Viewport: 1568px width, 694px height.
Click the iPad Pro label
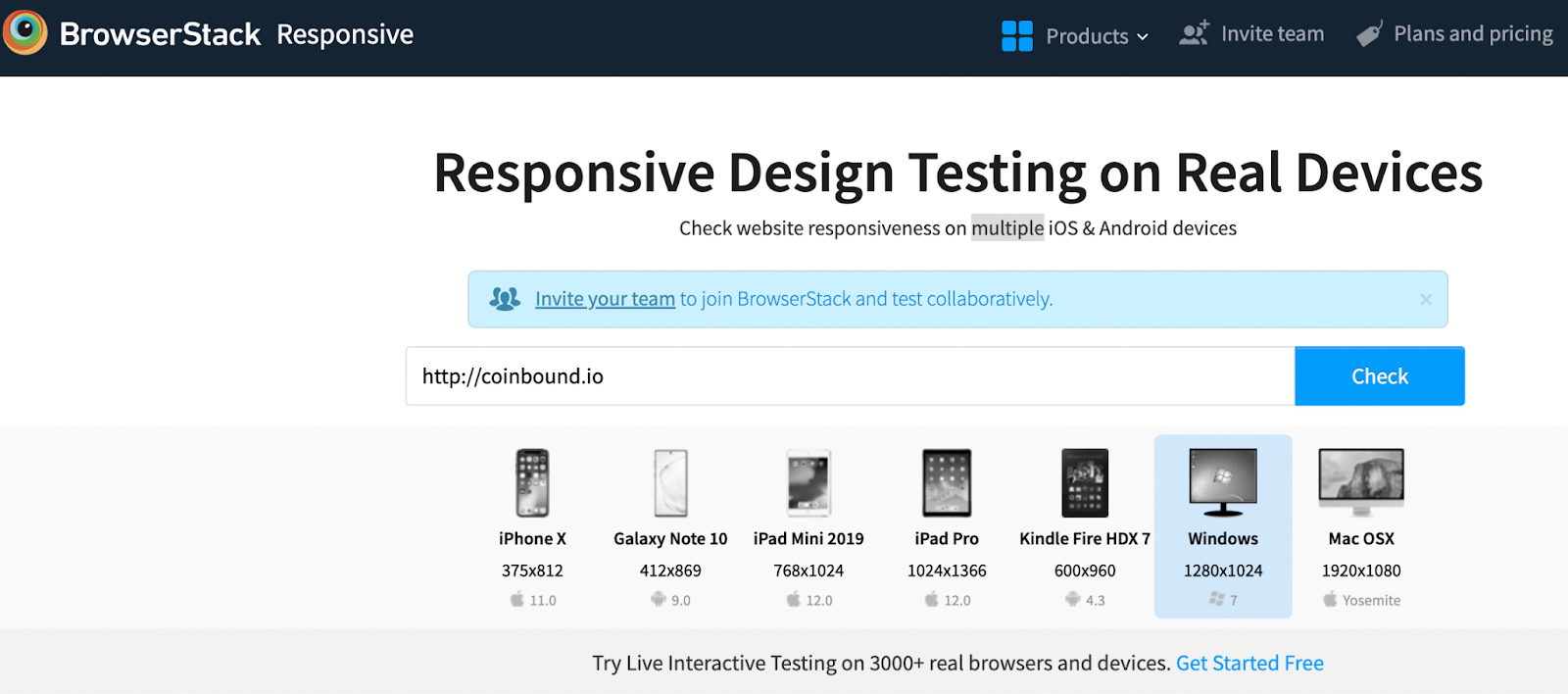(x=947, y=539)
